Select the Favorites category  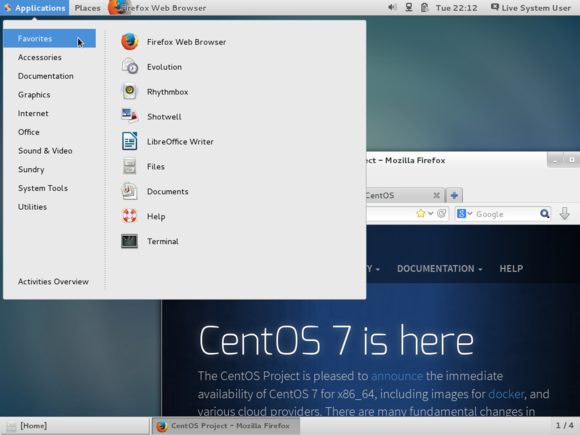pyautogui.click(x=50, y=38)
